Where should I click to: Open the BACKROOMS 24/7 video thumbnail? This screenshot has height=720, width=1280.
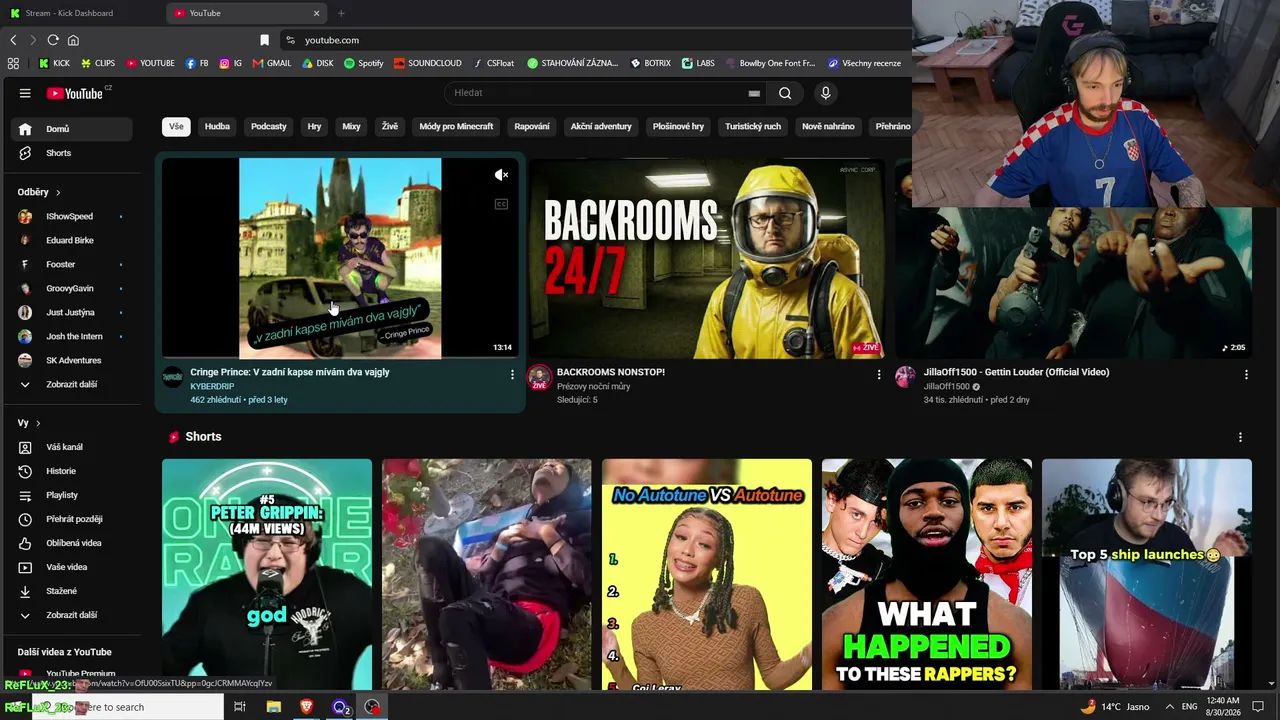pos(707,258)
